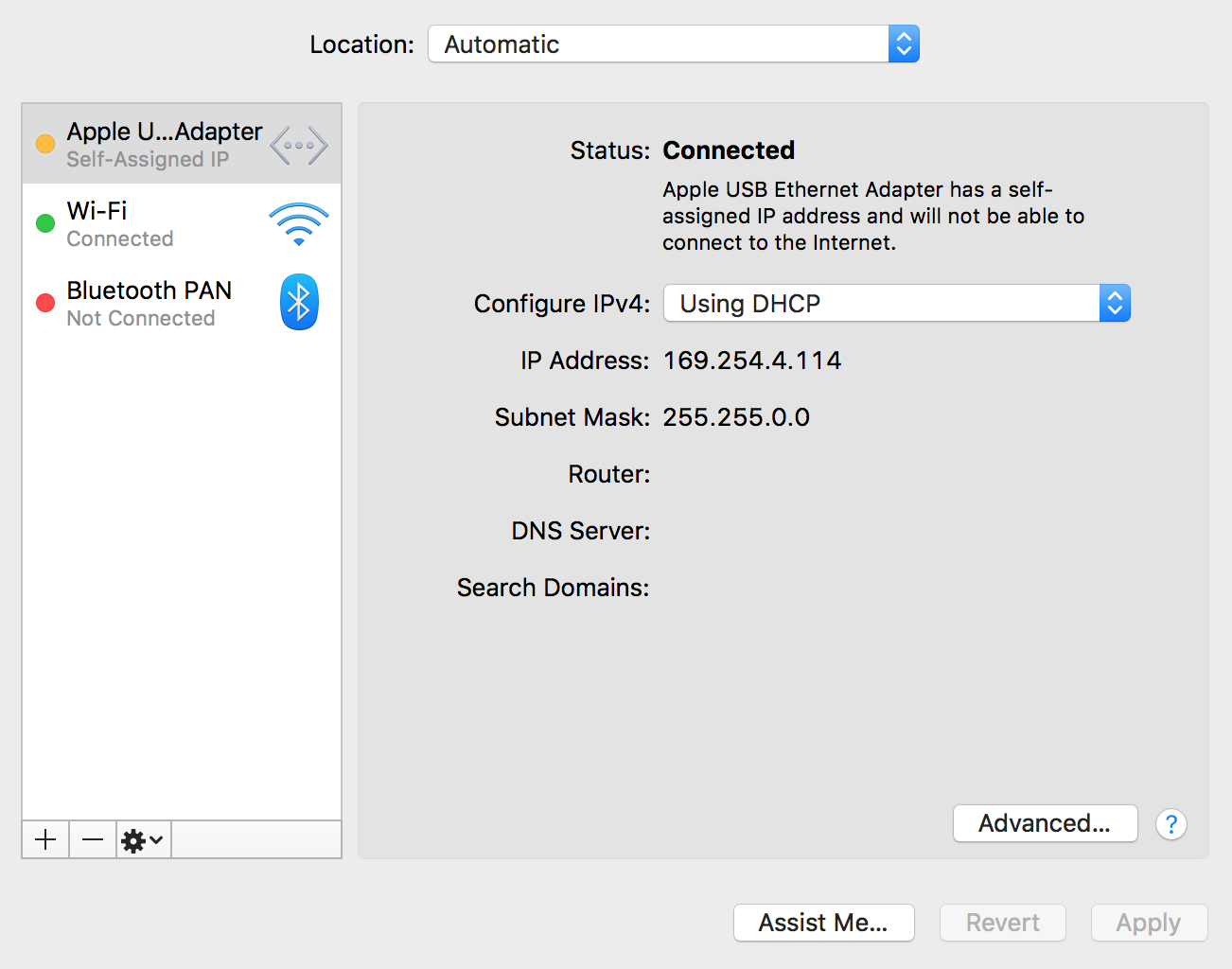This screenshot has width=1232, height=969.
Task: Click the DNS Server: label
Action: coord(580,531)
